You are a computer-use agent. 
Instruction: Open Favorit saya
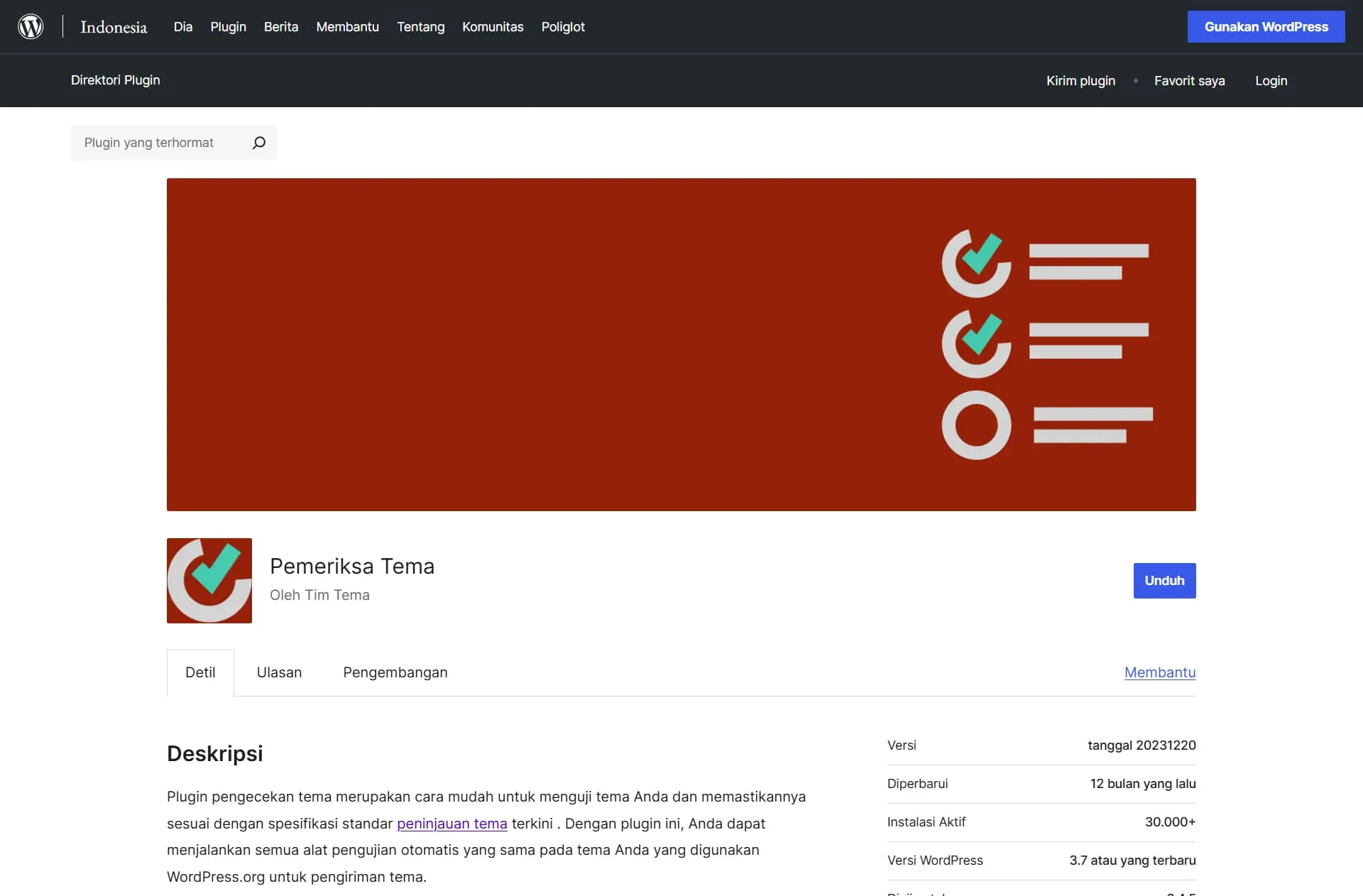point(1190,81)
